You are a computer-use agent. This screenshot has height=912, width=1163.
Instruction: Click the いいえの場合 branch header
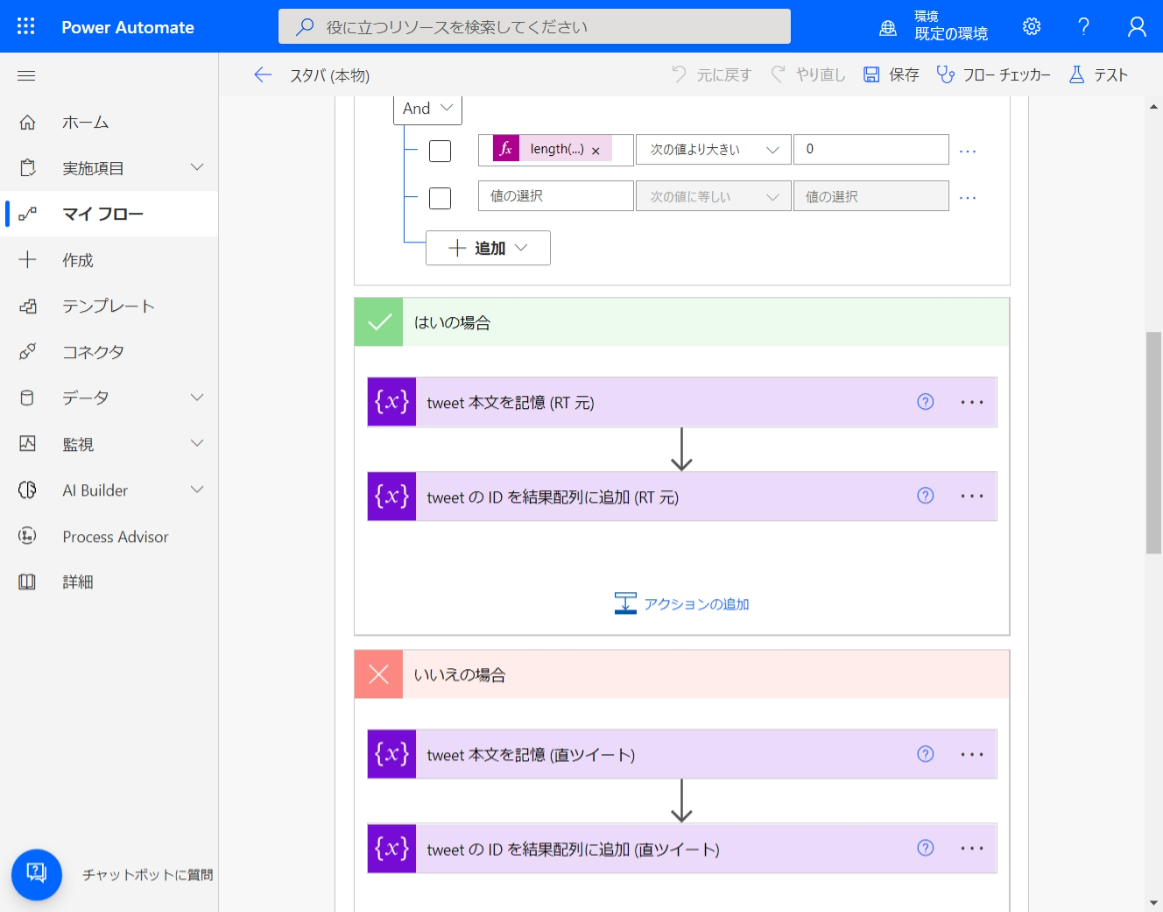click(x=682, y=674)
